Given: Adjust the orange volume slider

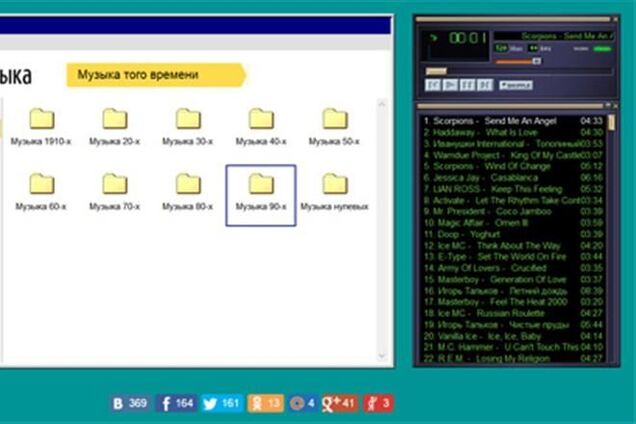Looking at the screenshot, I should pyautogui.click(x=518, y=61).
